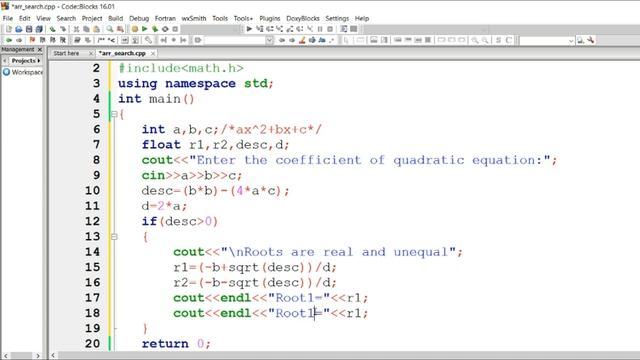This screenshot has height=360, width=640.
Task: Open the Settings menu
Action: (337, 18)
